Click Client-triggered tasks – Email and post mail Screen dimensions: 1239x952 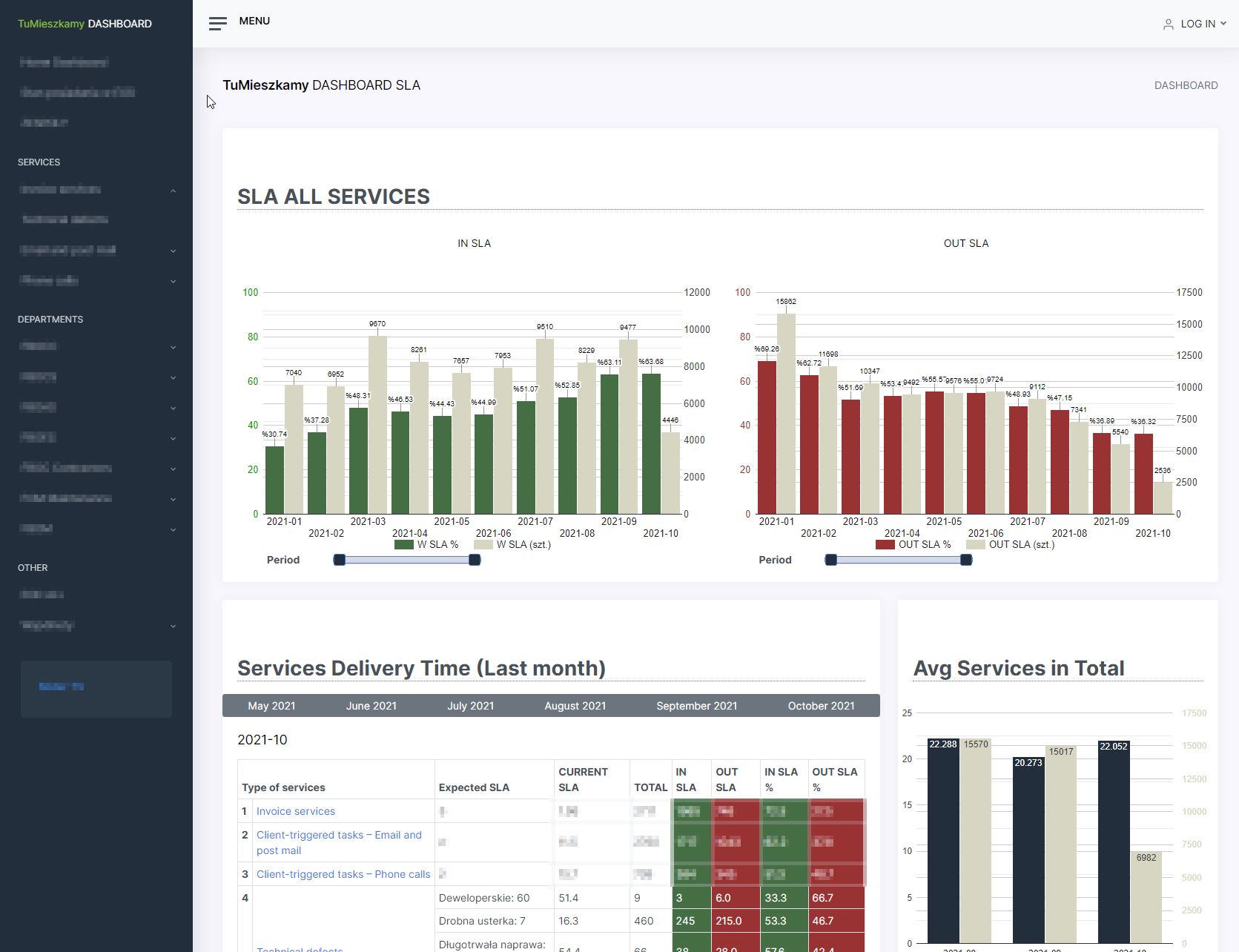point(338,842)
